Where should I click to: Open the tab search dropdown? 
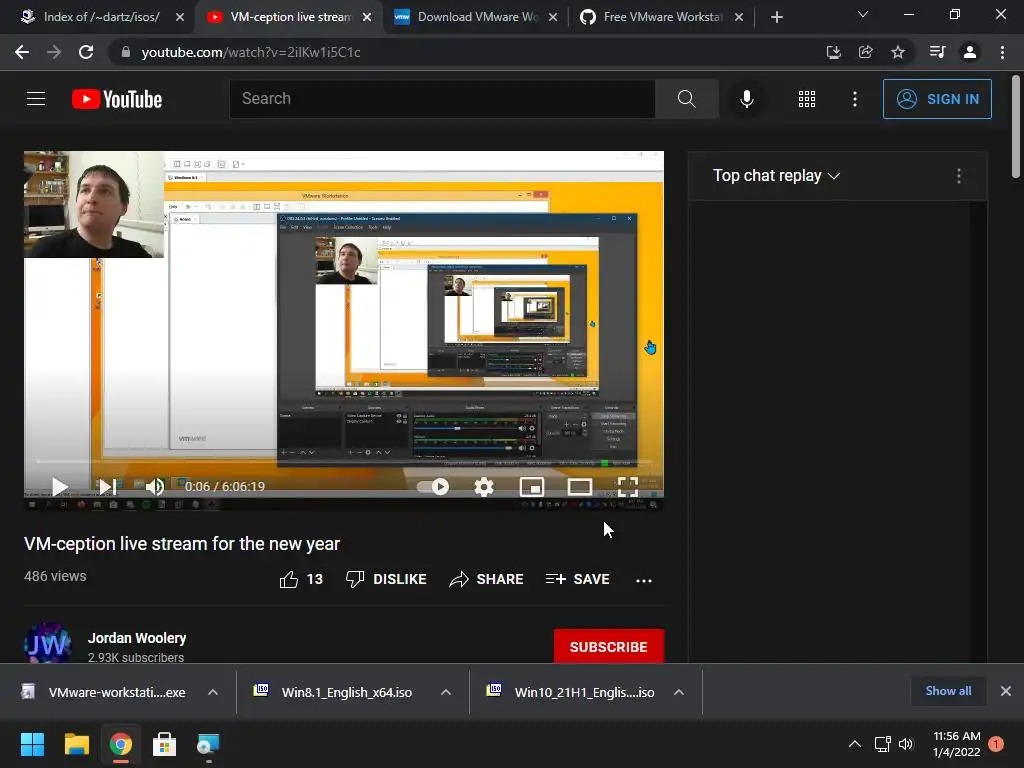tap(863, 14)
